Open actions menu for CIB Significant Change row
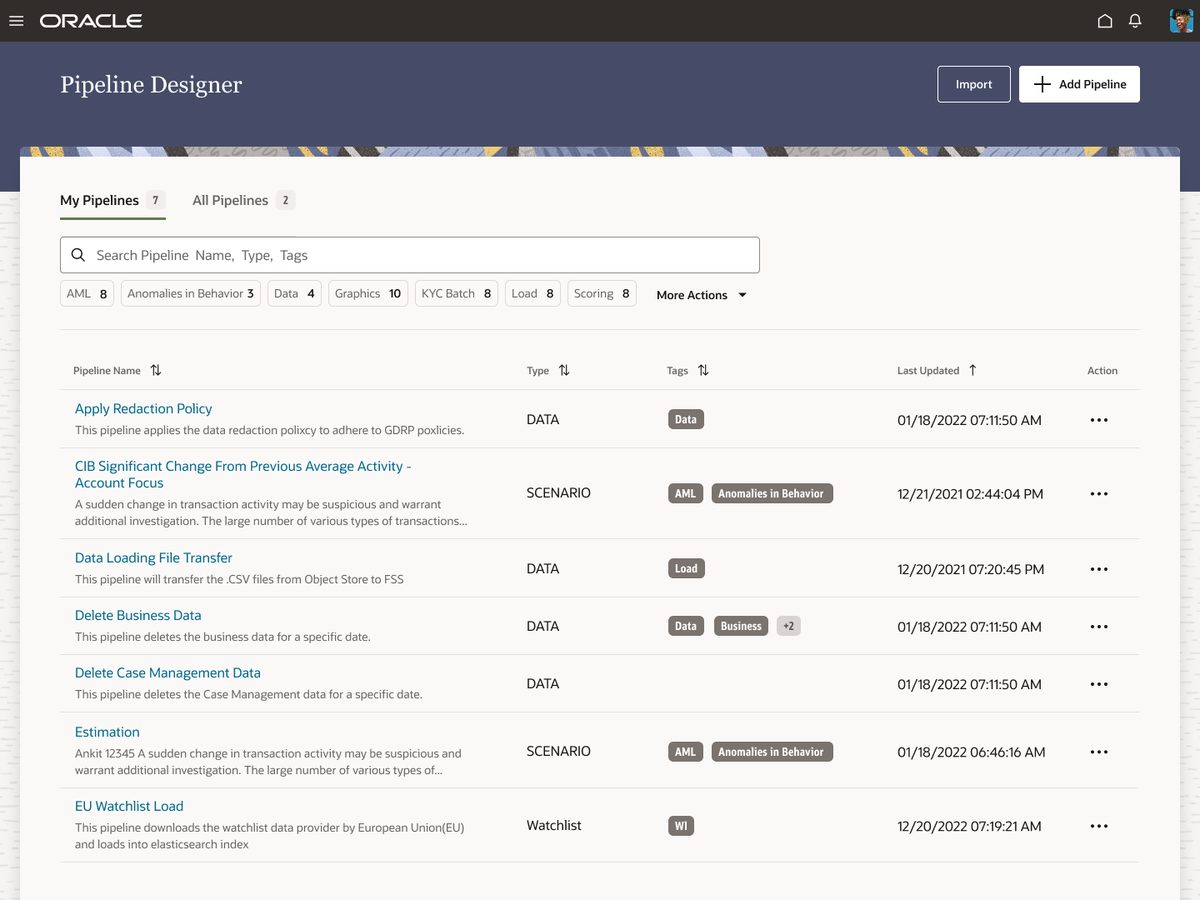Viewport: 1200px width, 900px height. coord(1099,494)
